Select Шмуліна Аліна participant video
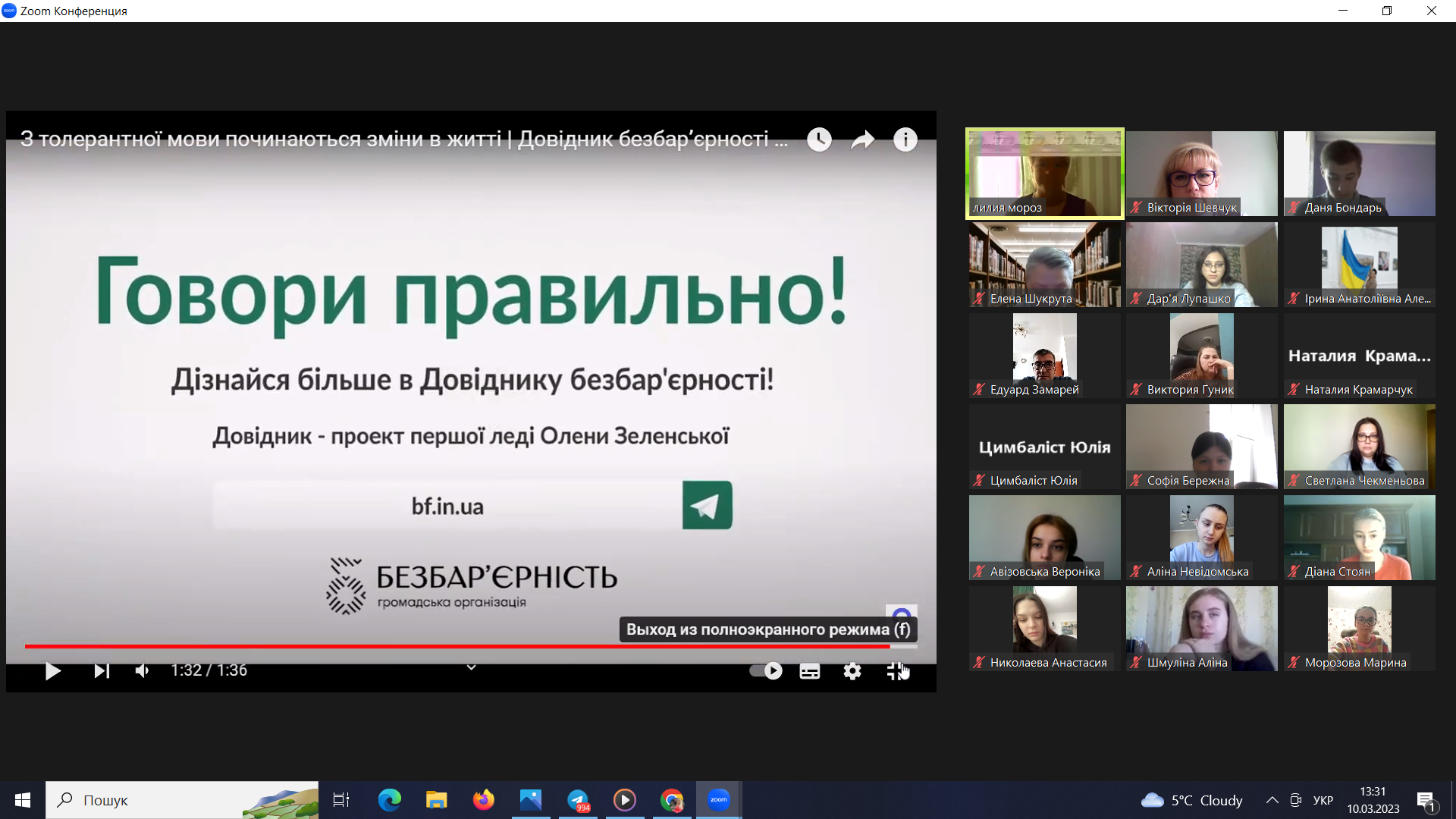Screen dimensions: 1456x819 (1201, 629)
